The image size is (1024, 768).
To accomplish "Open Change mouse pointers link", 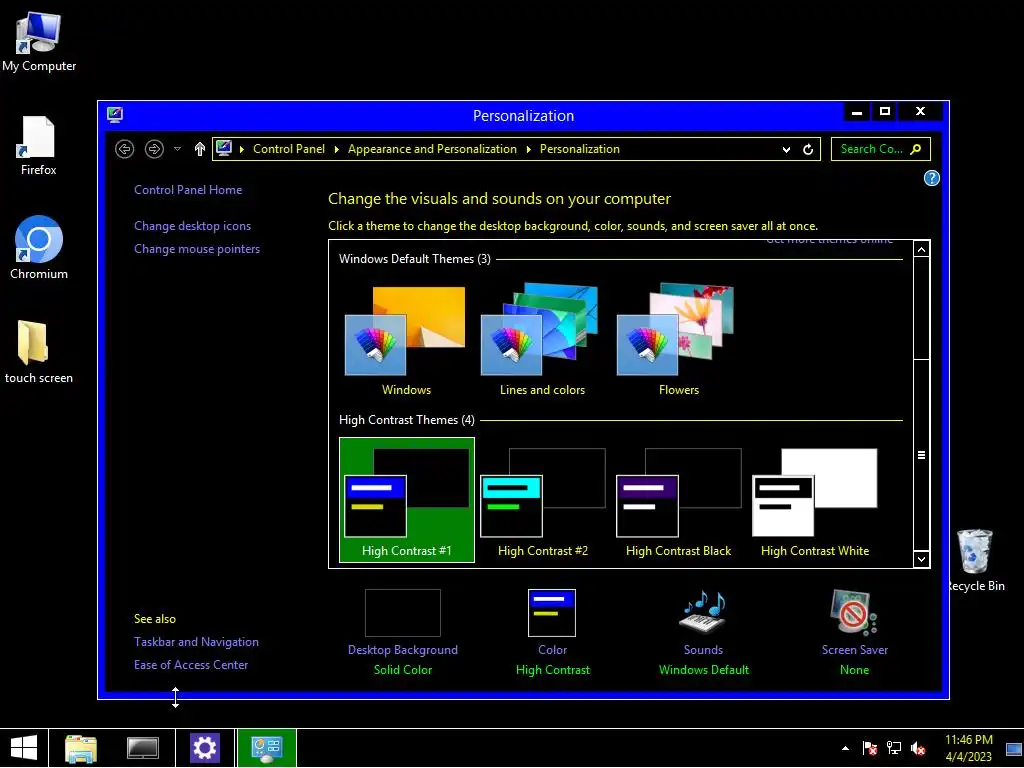I will pyautogui.click(x=197, y=249).
